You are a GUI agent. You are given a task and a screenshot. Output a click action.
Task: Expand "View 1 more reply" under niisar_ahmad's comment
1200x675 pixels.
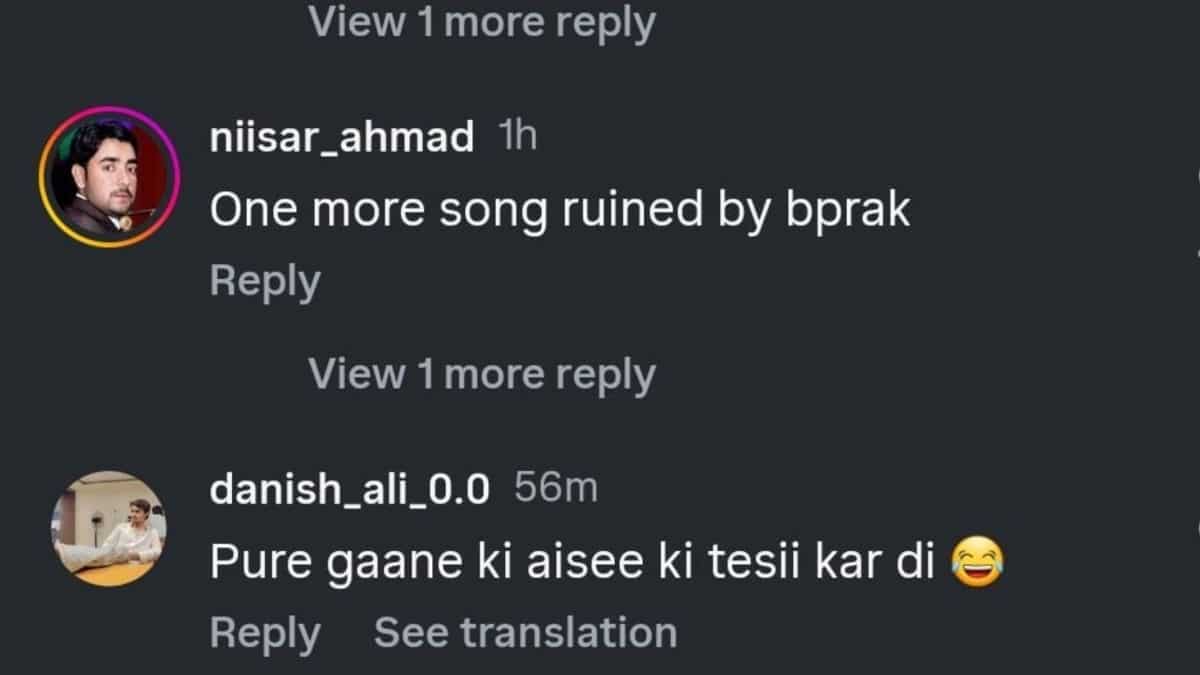tap(481, 375)
